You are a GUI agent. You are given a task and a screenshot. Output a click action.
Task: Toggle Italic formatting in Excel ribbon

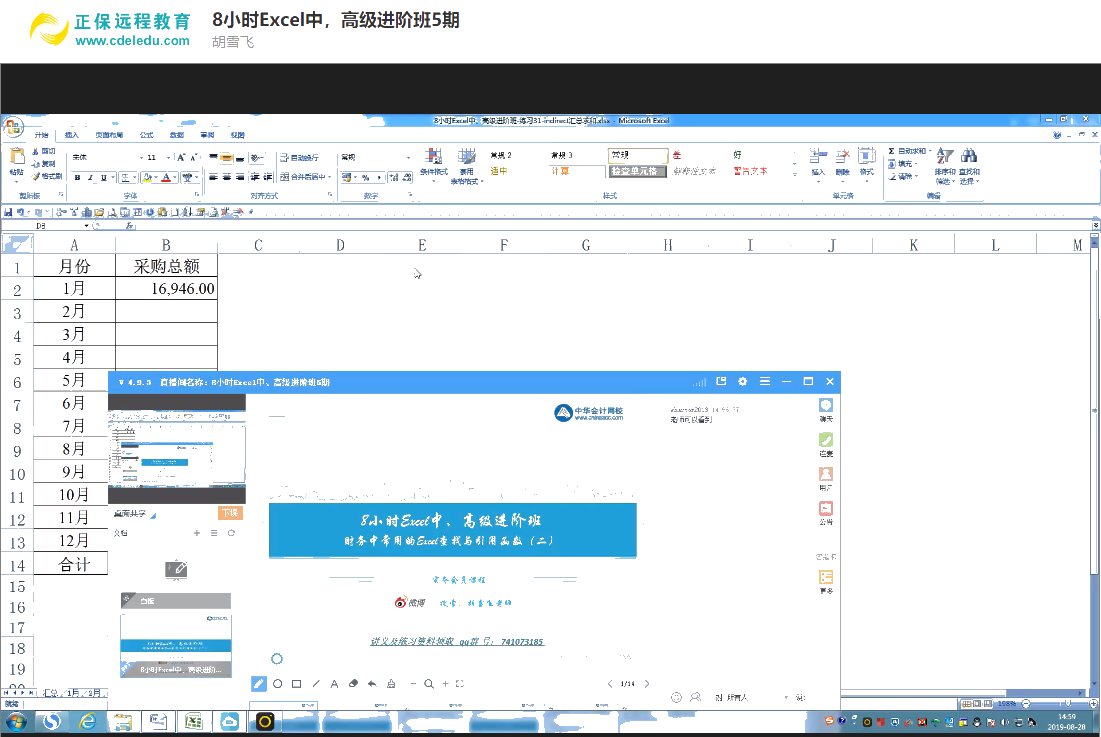(91, 178)
